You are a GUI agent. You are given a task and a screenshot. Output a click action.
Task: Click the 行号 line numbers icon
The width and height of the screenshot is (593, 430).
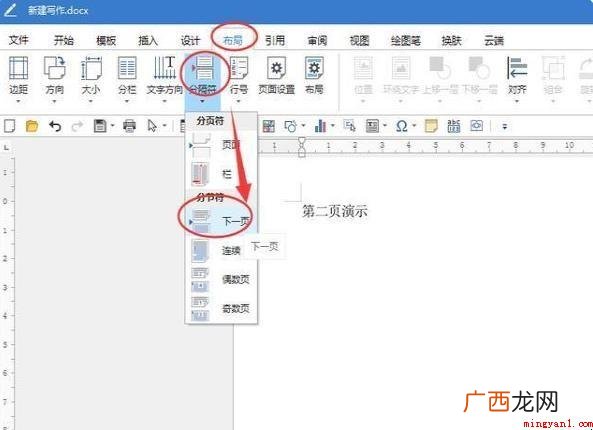click(239, 69)
